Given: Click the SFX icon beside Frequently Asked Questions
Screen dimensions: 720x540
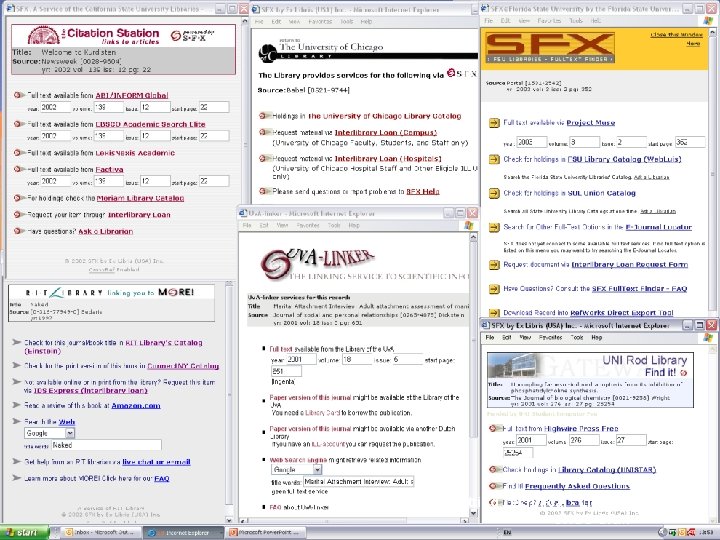Looking at the screenshot, I should [x=495, y=486].
